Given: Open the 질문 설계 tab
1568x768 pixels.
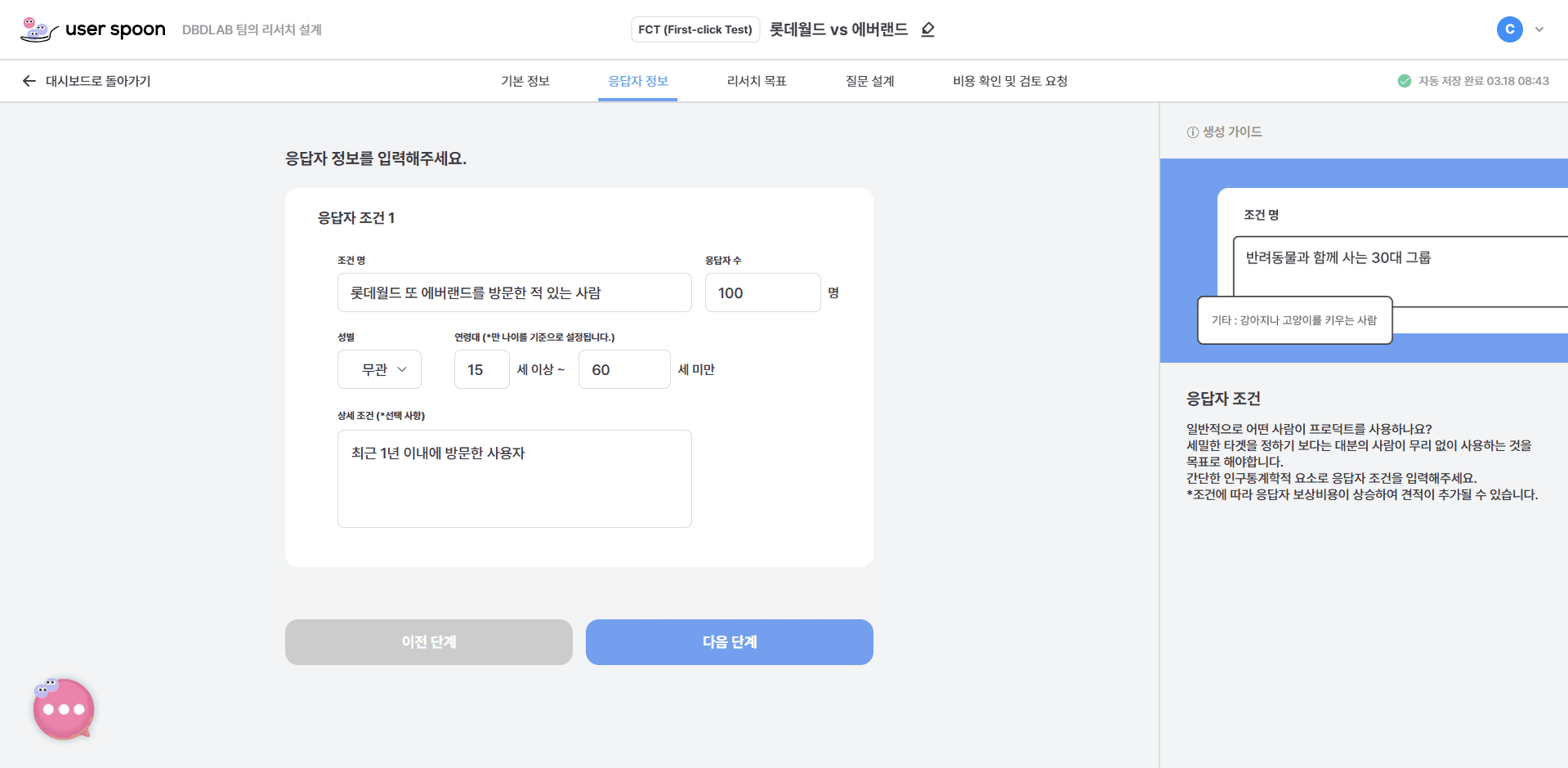Looking at the screenshot, I should [x=870, y=81].
